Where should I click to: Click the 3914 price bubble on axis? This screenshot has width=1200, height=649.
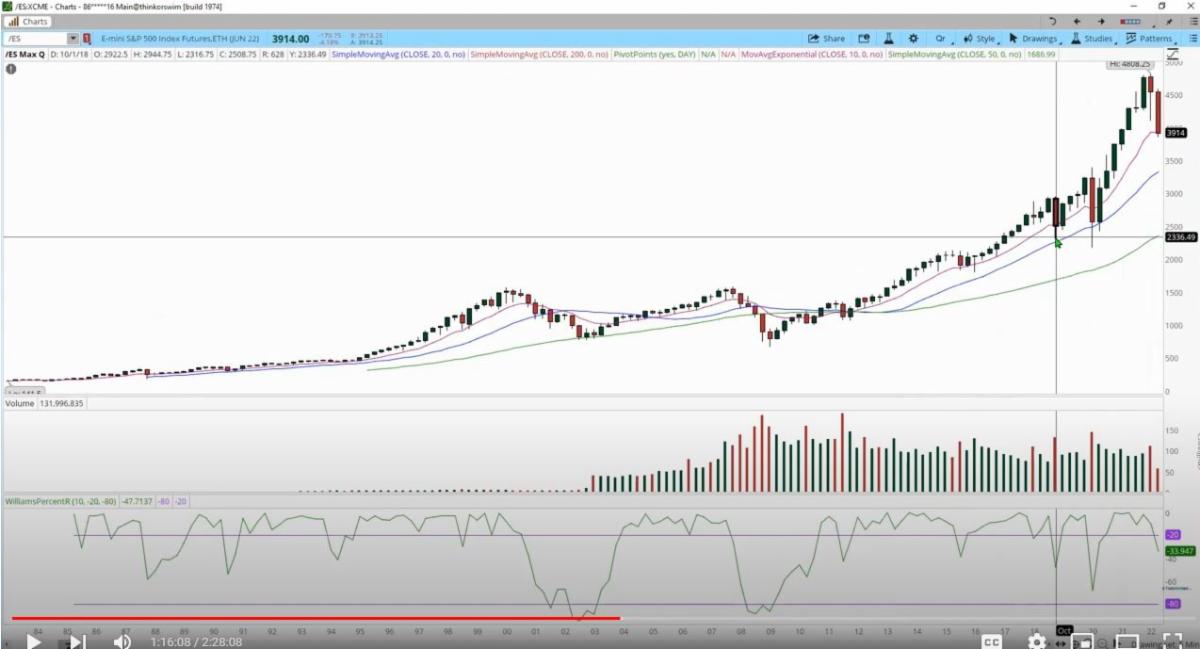1175,133
